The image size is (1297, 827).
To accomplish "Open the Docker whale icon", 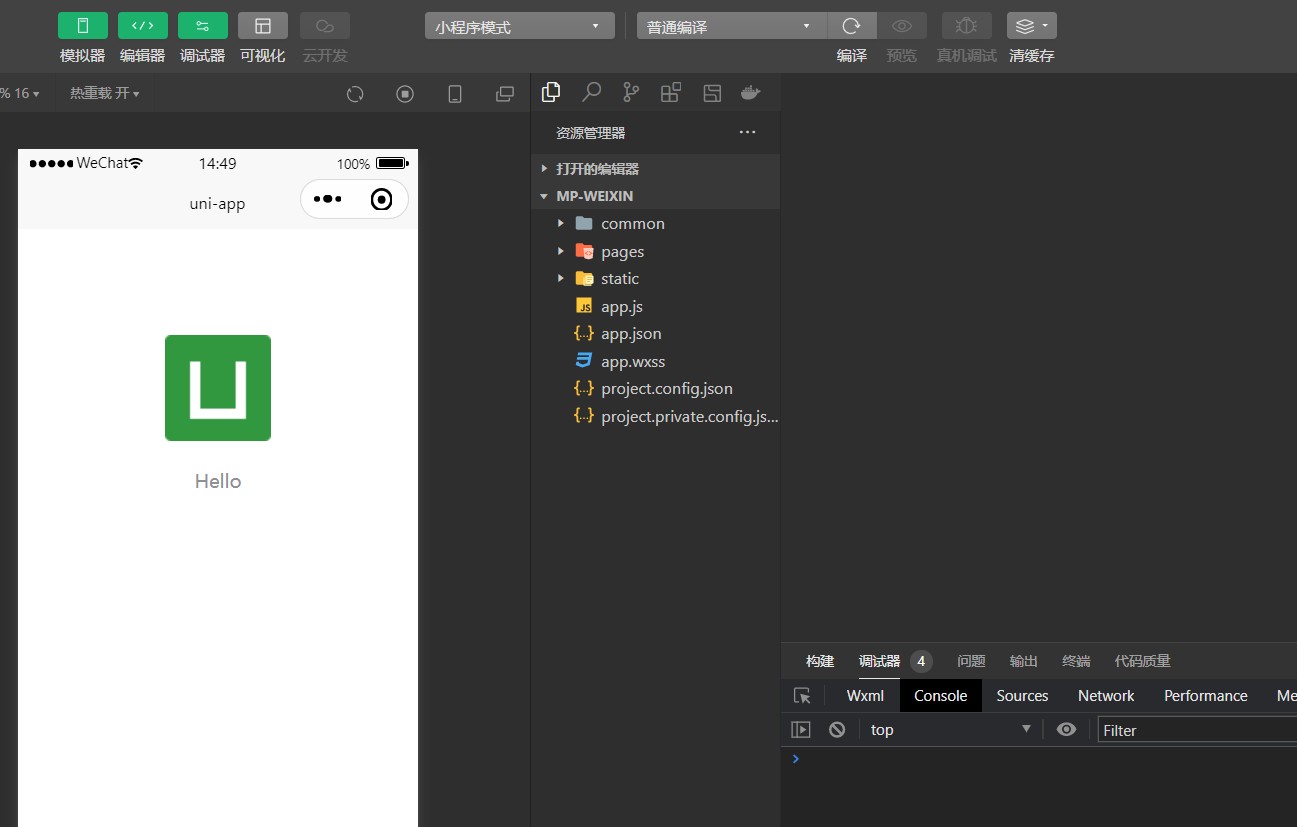I will (750, 93).
